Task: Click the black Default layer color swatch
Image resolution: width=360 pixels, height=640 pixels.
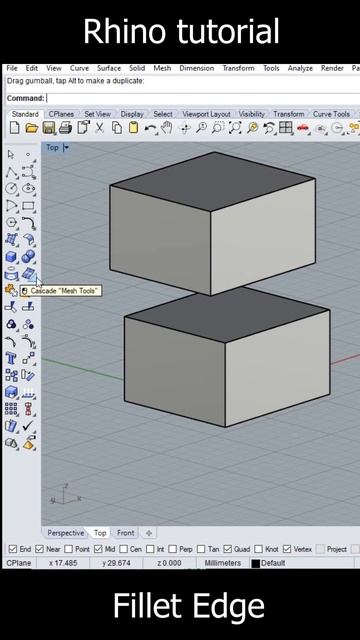Action: tap(256, 564)
